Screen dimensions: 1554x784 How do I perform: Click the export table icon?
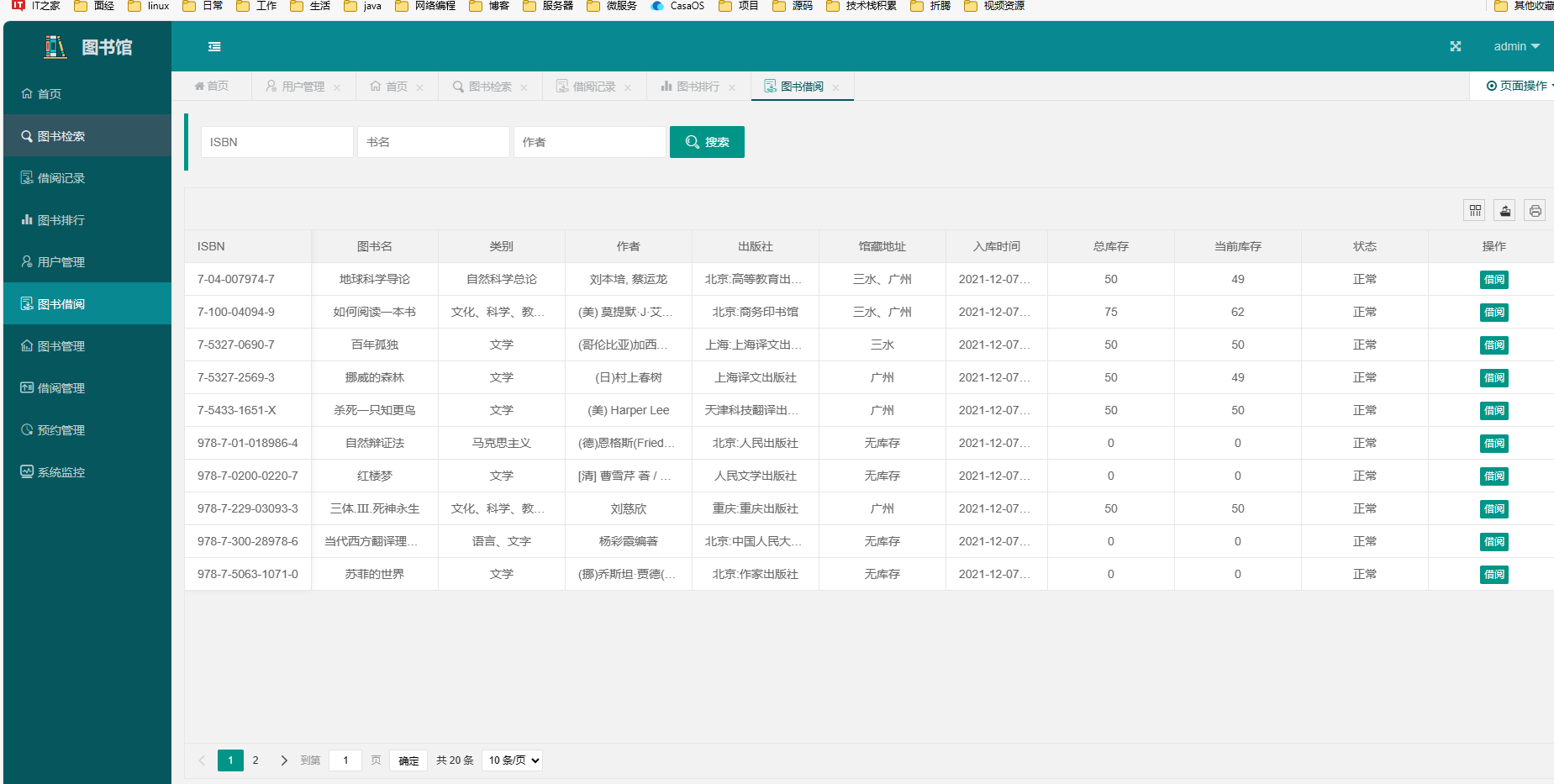coord(1505,210)
